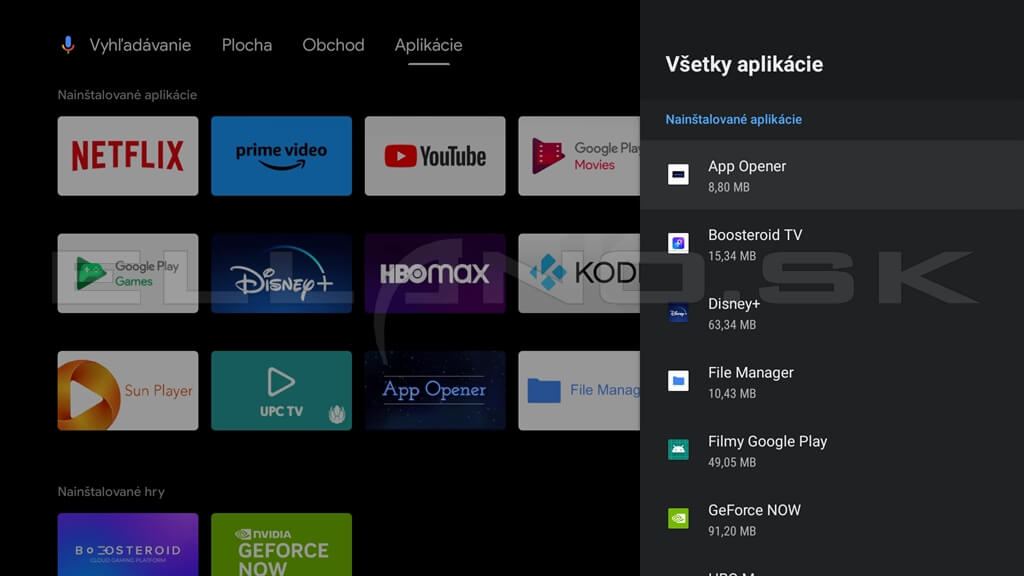The width and height of the screenshot is (1024, 576).
Task: Select the Boosteroid TV list entry
Action: 832,244
